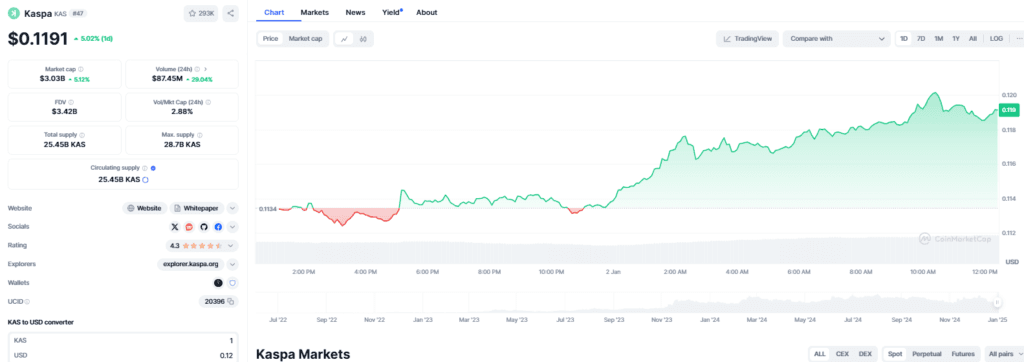The image size is (1024, 362).
Task: Click the black wallet icon
Action: (218, 283)
